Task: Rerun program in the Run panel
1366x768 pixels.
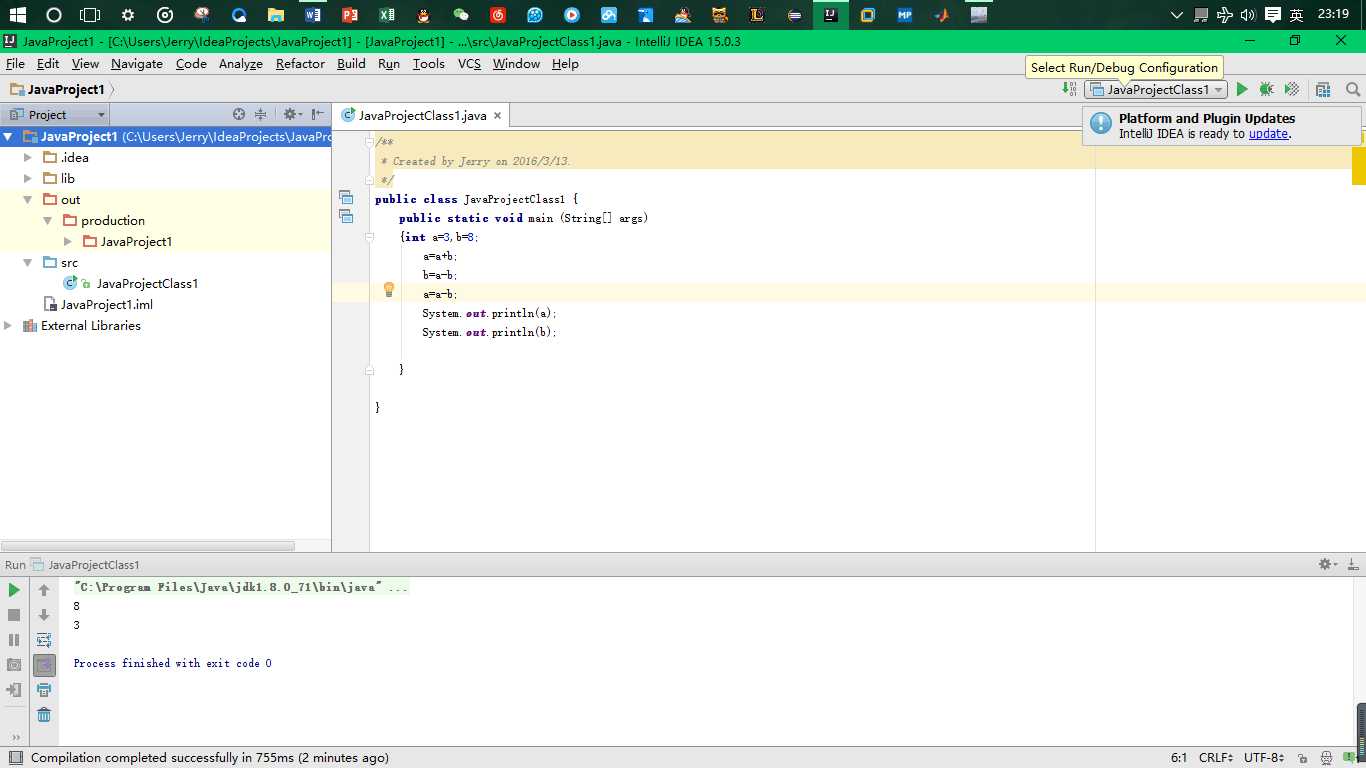Action: 14,590
